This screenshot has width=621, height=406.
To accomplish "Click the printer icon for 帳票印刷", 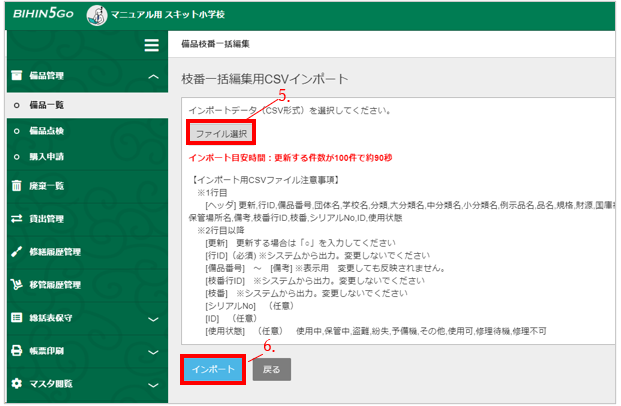I will (x=16, y=350).
